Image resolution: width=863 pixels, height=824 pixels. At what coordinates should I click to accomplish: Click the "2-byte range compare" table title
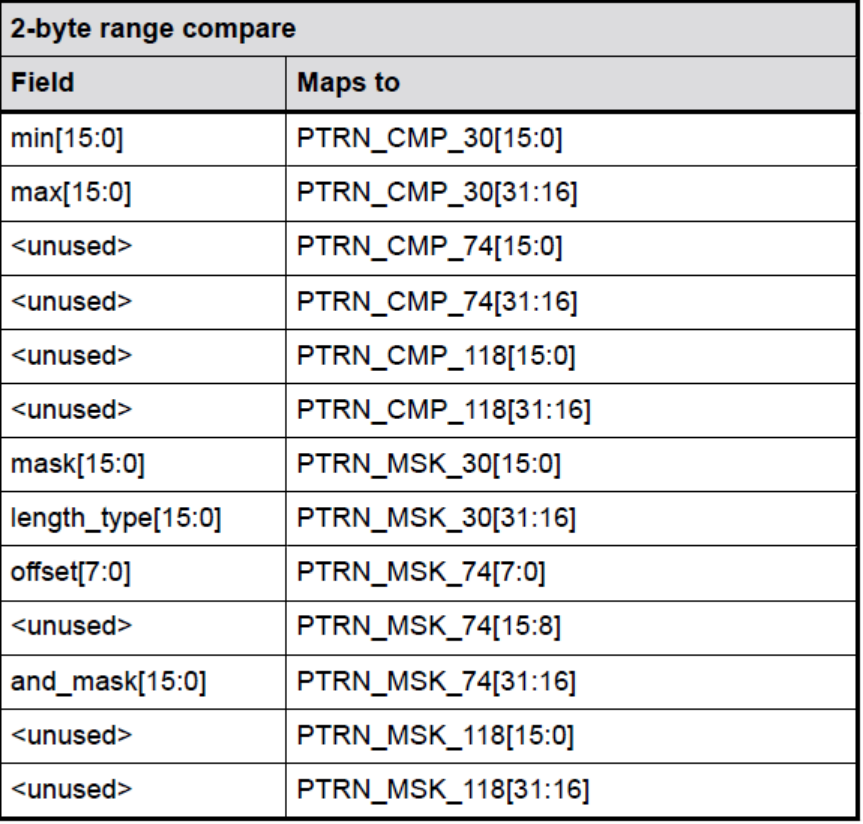click(152, 28)
